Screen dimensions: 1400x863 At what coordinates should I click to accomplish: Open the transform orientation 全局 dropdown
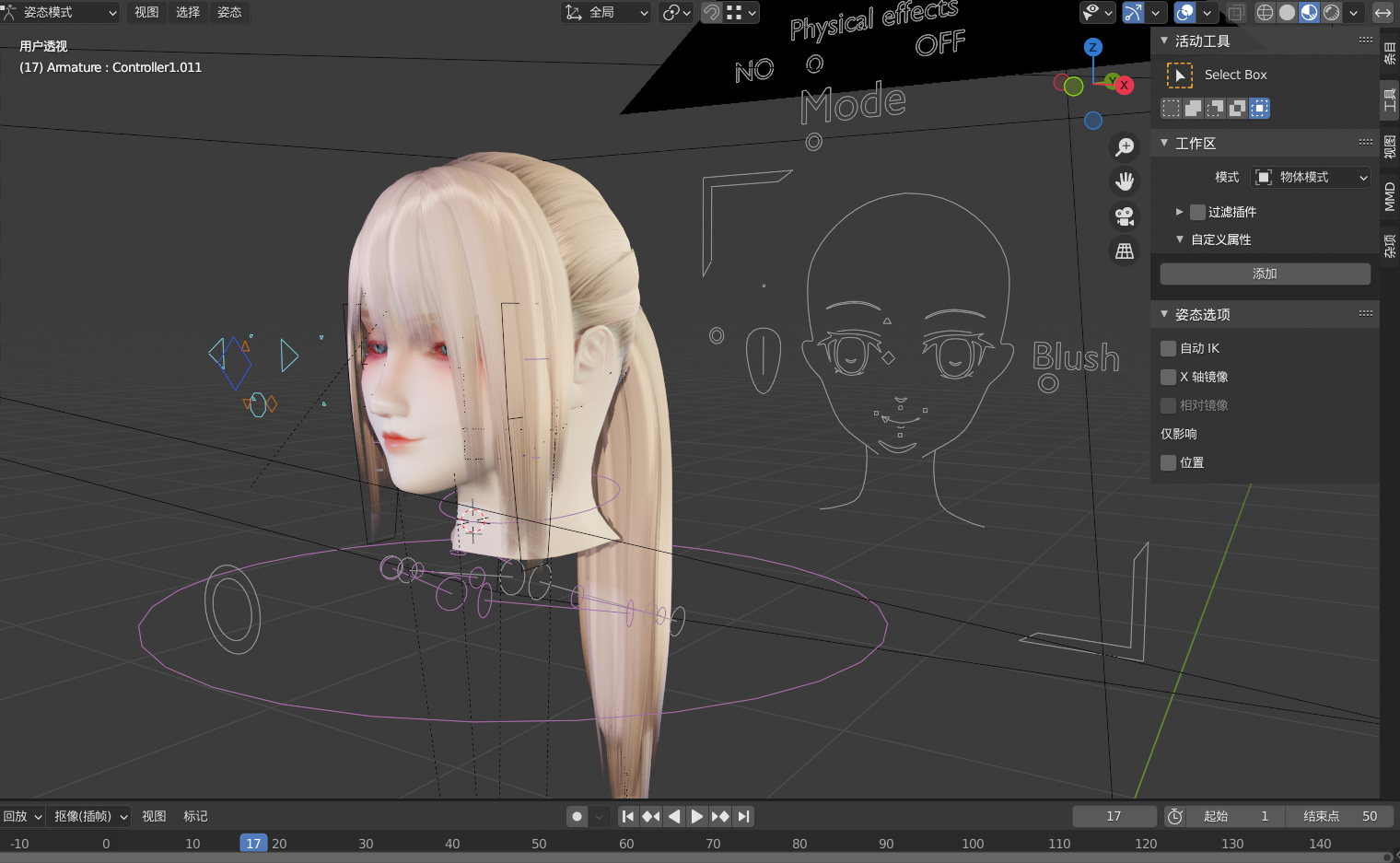tap(606, 12)
